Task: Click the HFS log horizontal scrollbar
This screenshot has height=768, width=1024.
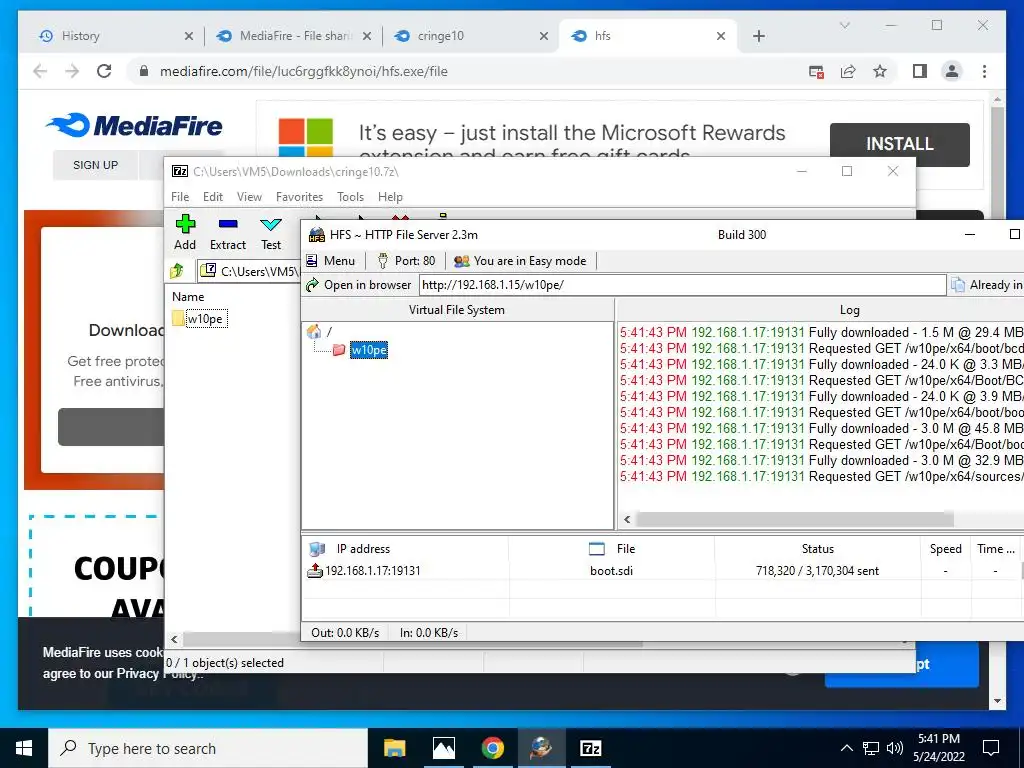Action: coord(795,520)
